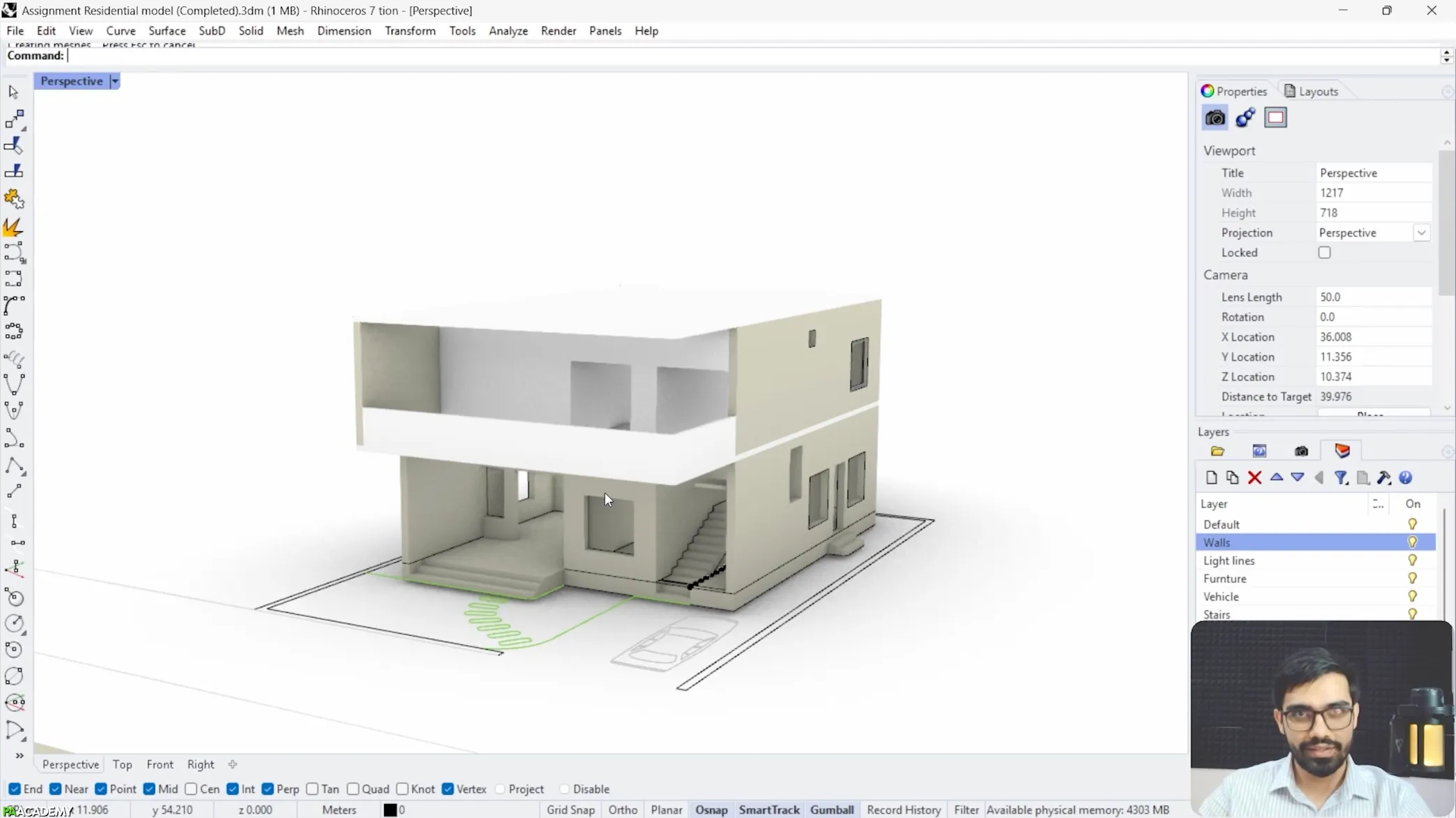Open the Transform menu
Image resolution: width=1456 pixels, height=818 pixels.
[x=410, y=31]
